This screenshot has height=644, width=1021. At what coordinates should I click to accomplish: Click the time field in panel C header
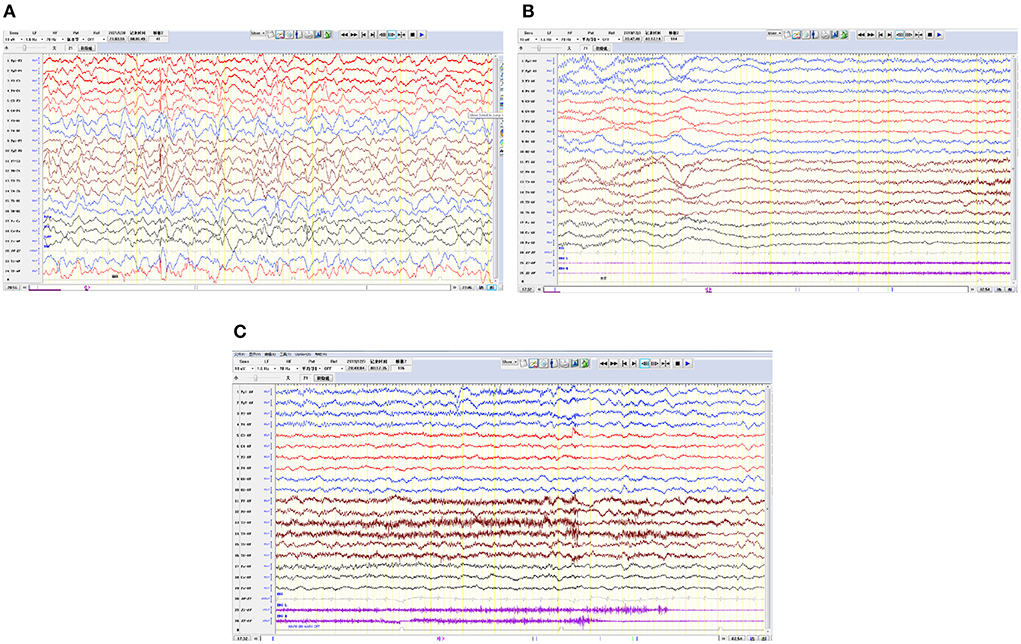[x=357, y=368]
